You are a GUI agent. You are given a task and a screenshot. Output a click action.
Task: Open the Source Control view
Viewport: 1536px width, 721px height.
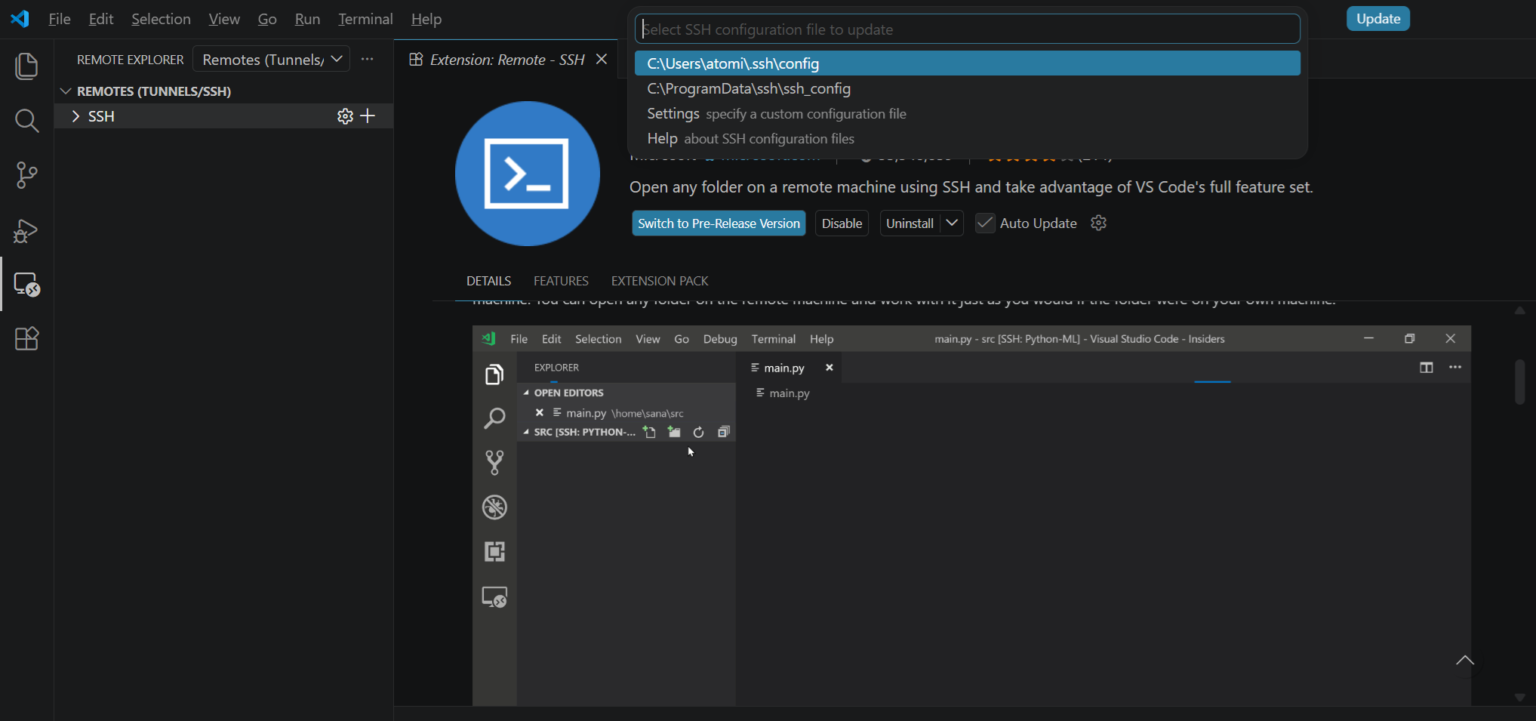[x=27, y=176]
